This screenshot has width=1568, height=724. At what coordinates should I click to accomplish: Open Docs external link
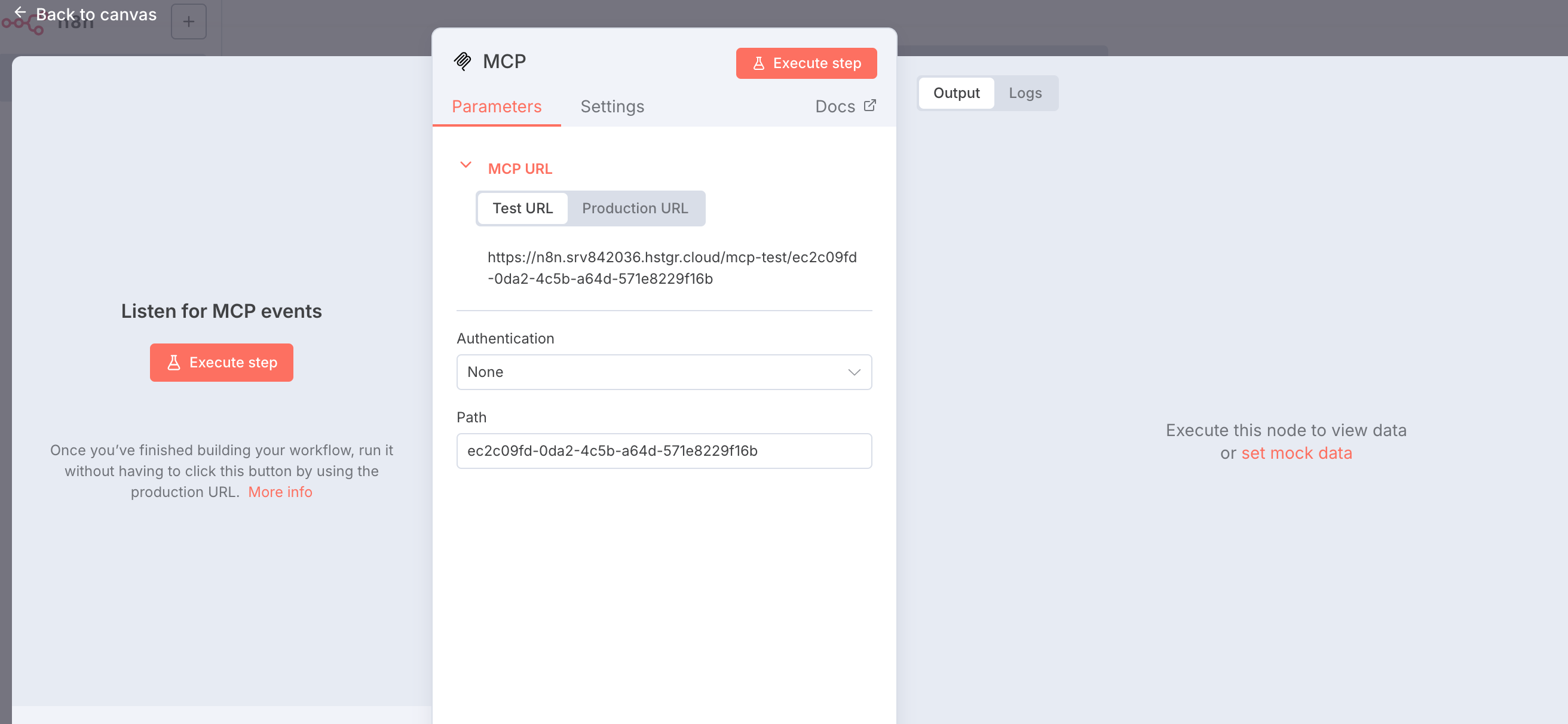(845, 106)
